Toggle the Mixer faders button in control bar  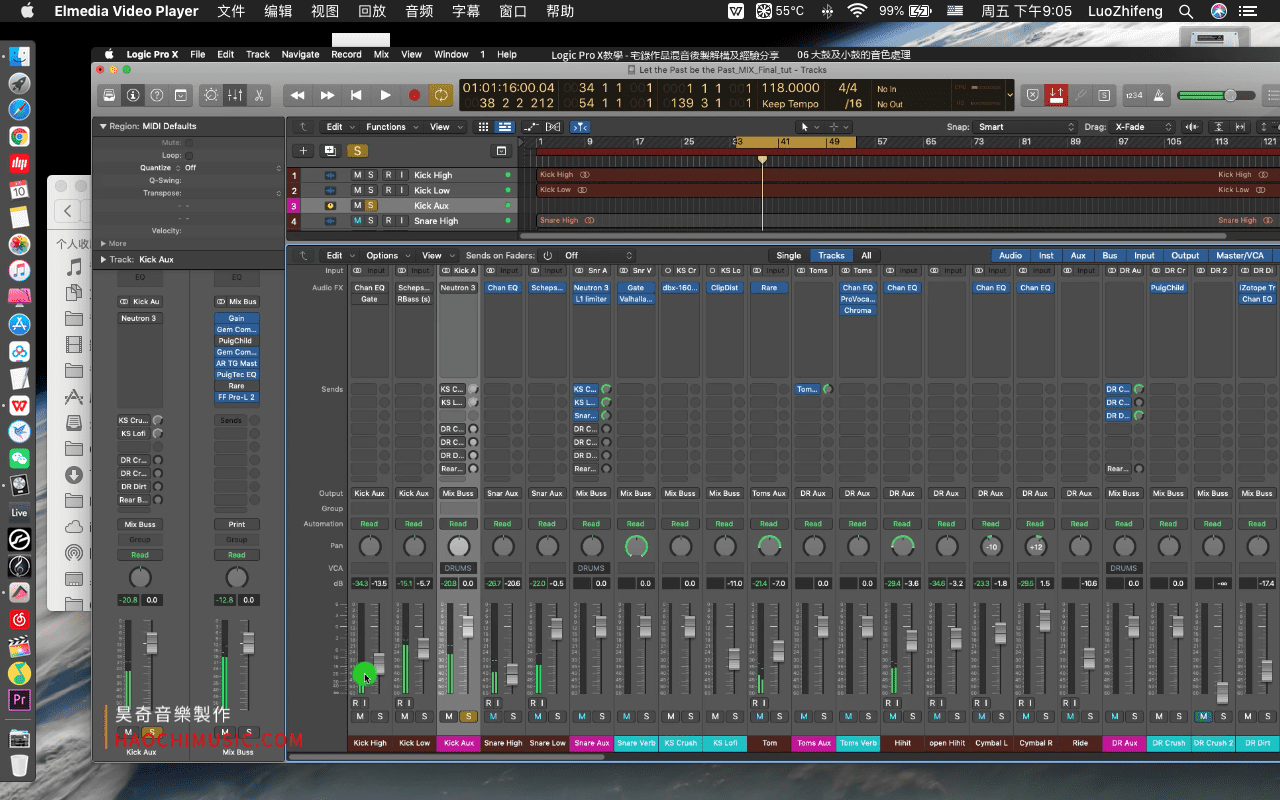click(235, 95)
